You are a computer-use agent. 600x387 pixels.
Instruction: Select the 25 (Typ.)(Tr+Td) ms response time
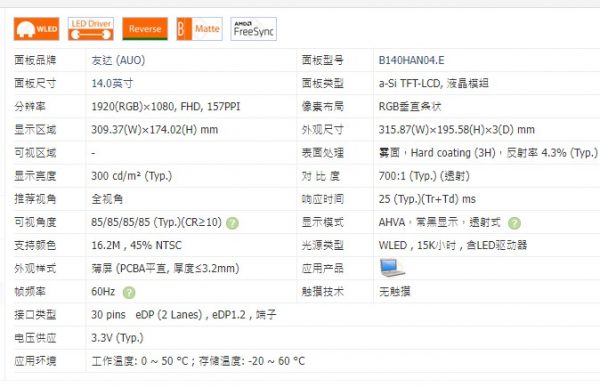[x=427, y=199]
